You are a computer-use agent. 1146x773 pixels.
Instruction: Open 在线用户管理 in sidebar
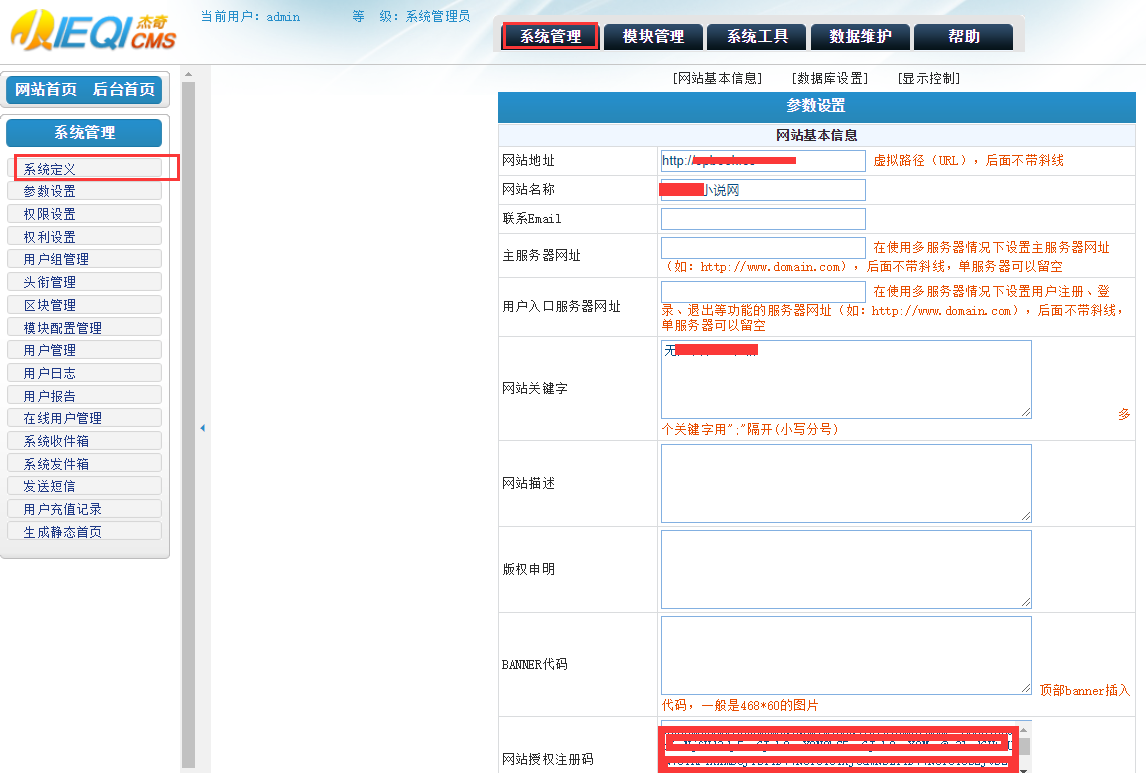tap(84, 418)
